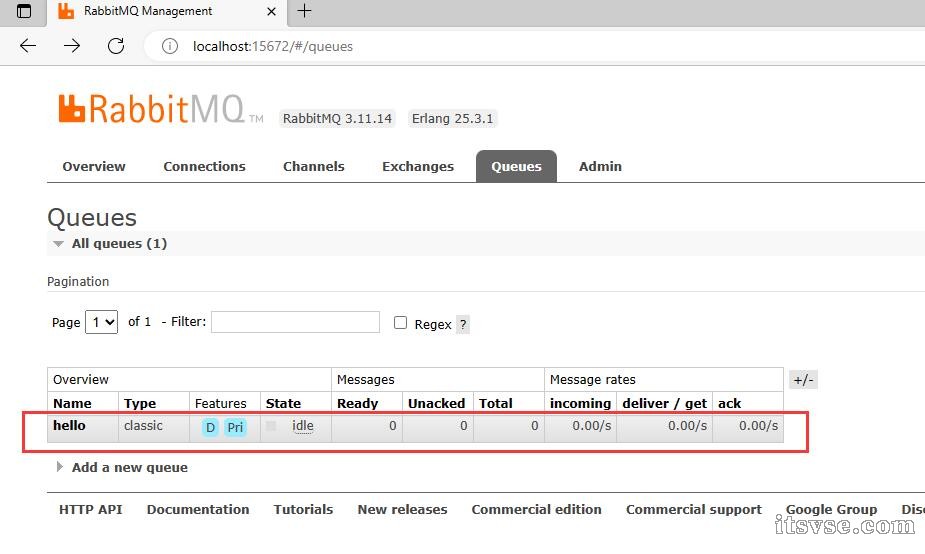The width and height of the screenshot is (925, 554).
Task: Click the +/- column selector button
Action: [x=803, y=380]
